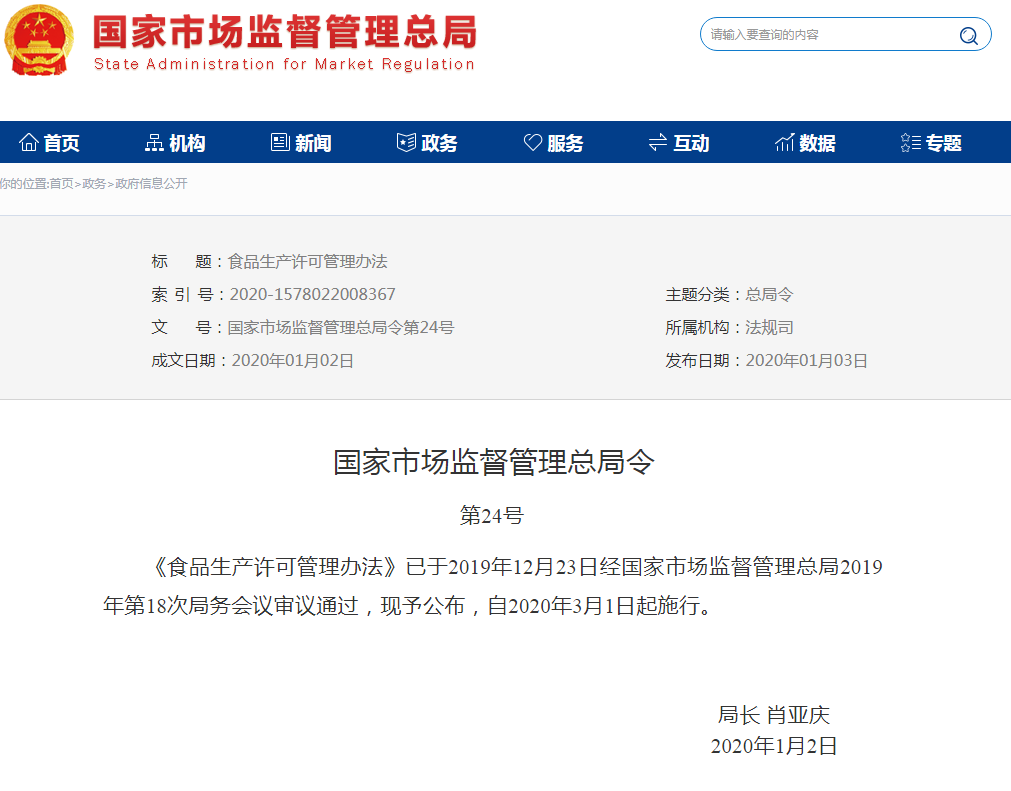Viewport: 1011px width, 791px height.
Task: Click the signing date 2020年1月2日
Action: tap(774, 747)
